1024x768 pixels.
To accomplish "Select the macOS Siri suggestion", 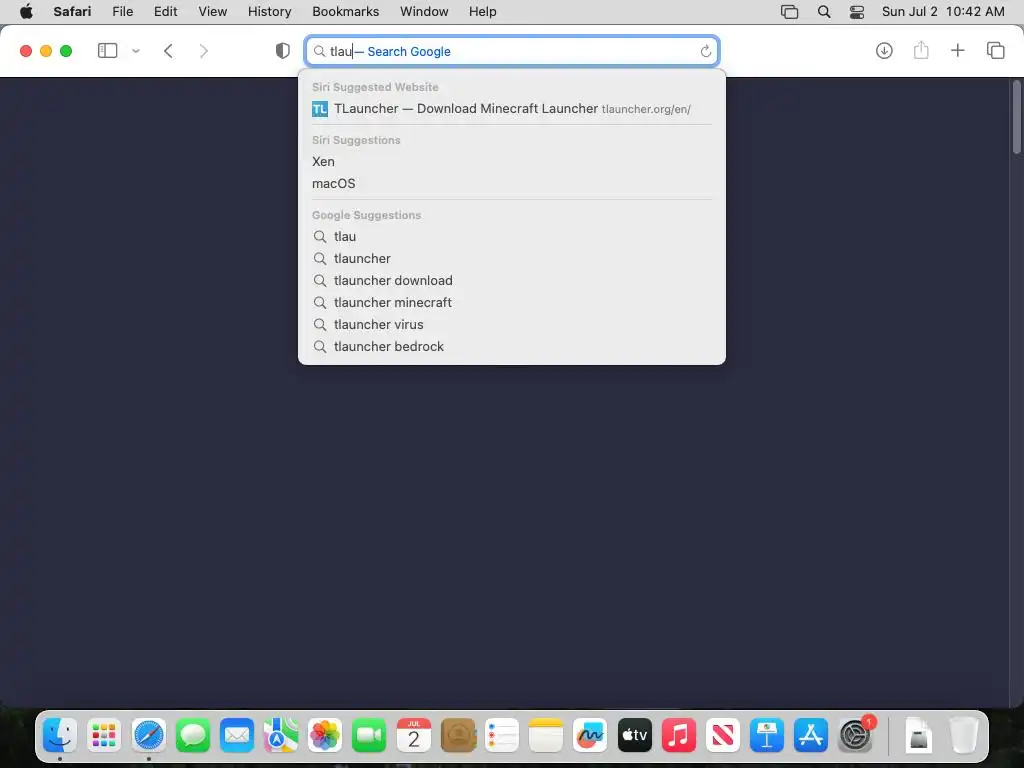I will coord(512,184).
